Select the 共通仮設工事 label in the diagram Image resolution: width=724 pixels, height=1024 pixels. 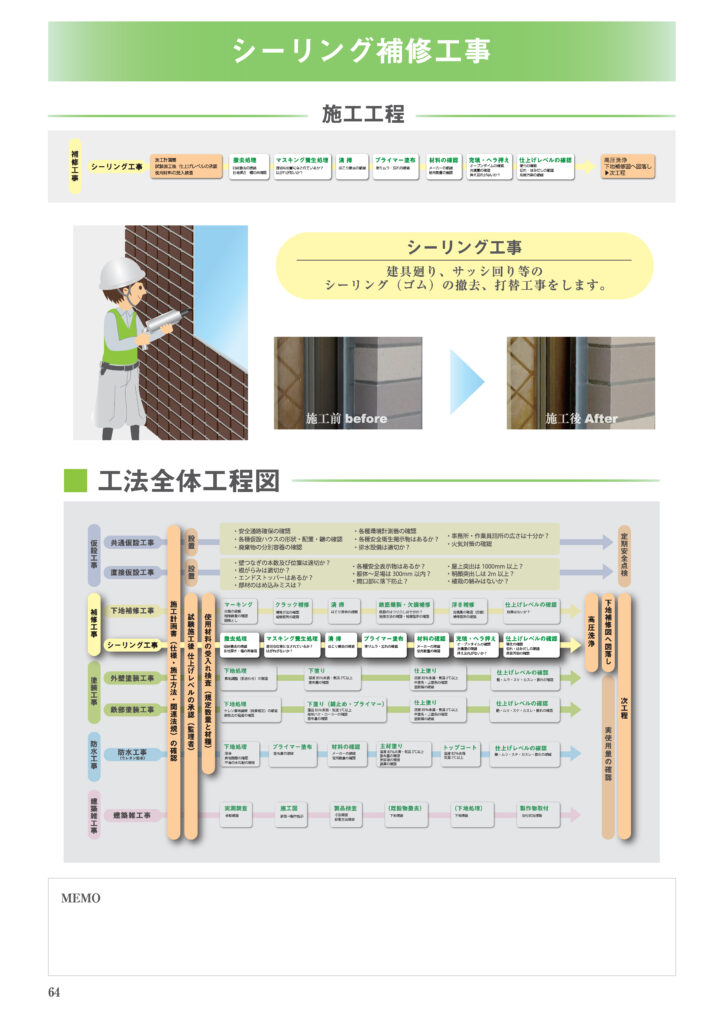tap(134, 542)
